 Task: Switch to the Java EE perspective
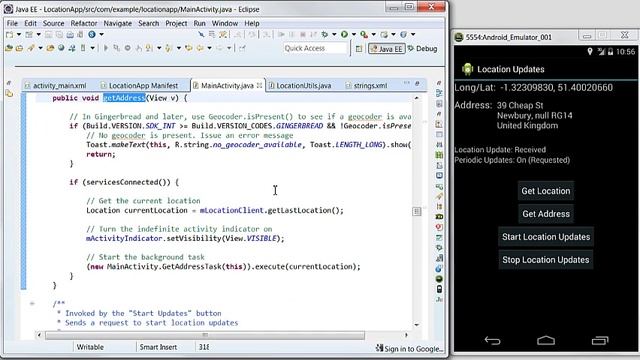point(387,49)
